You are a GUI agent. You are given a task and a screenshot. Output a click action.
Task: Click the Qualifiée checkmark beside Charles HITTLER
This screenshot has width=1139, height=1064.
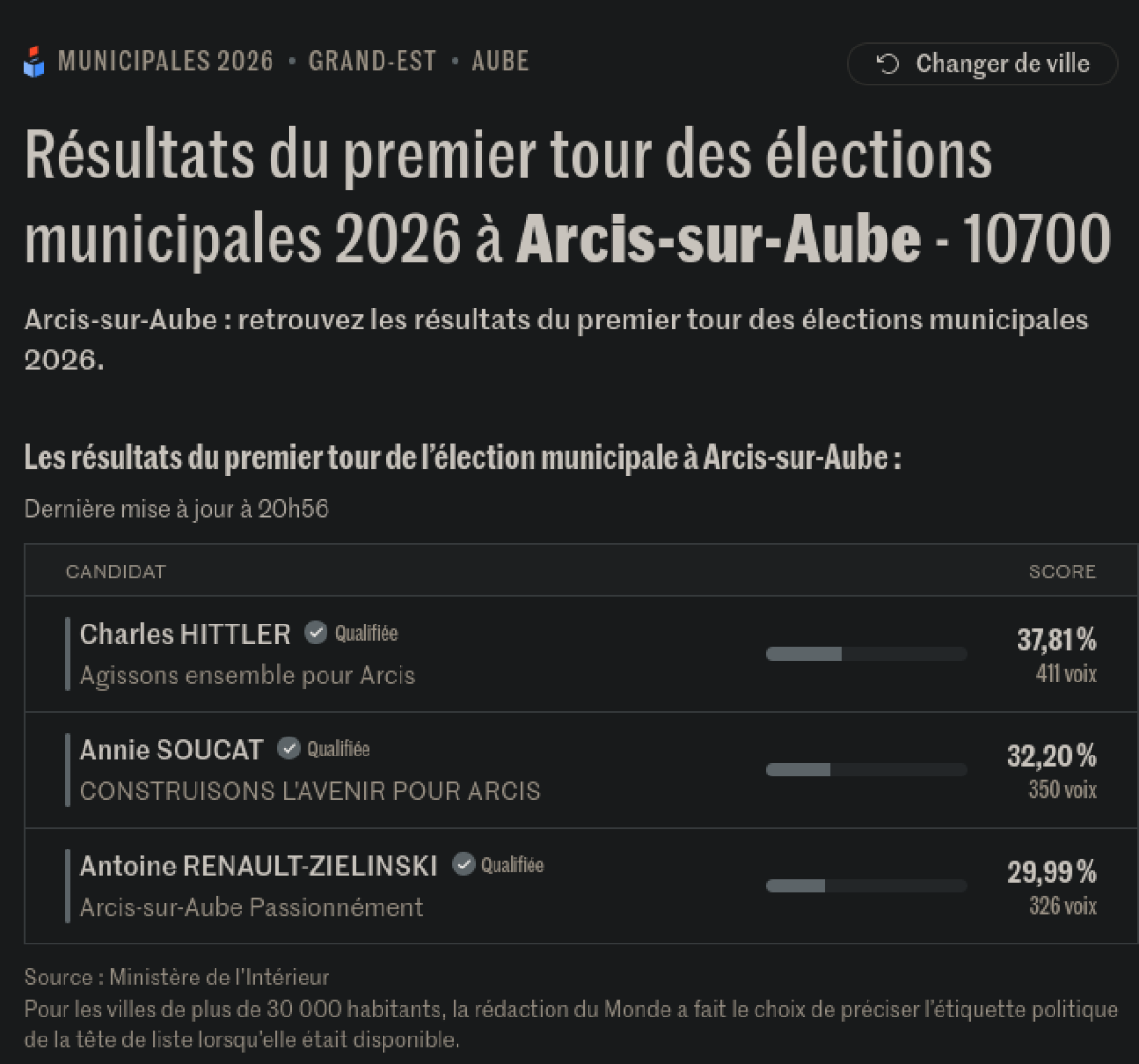[316, 632]
